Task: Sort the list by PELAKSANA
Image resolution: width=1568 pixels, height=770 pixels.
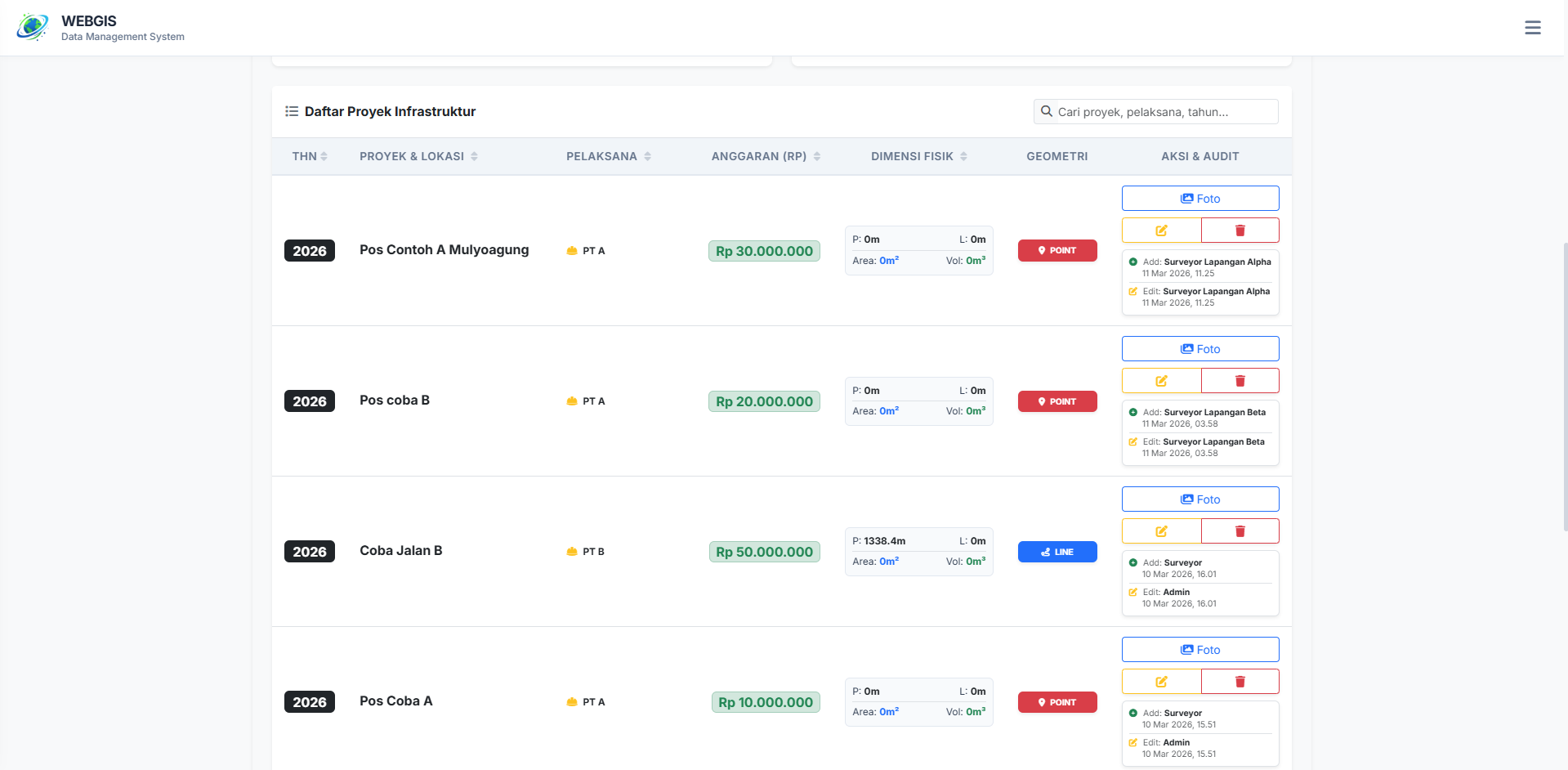Action: 608,156
